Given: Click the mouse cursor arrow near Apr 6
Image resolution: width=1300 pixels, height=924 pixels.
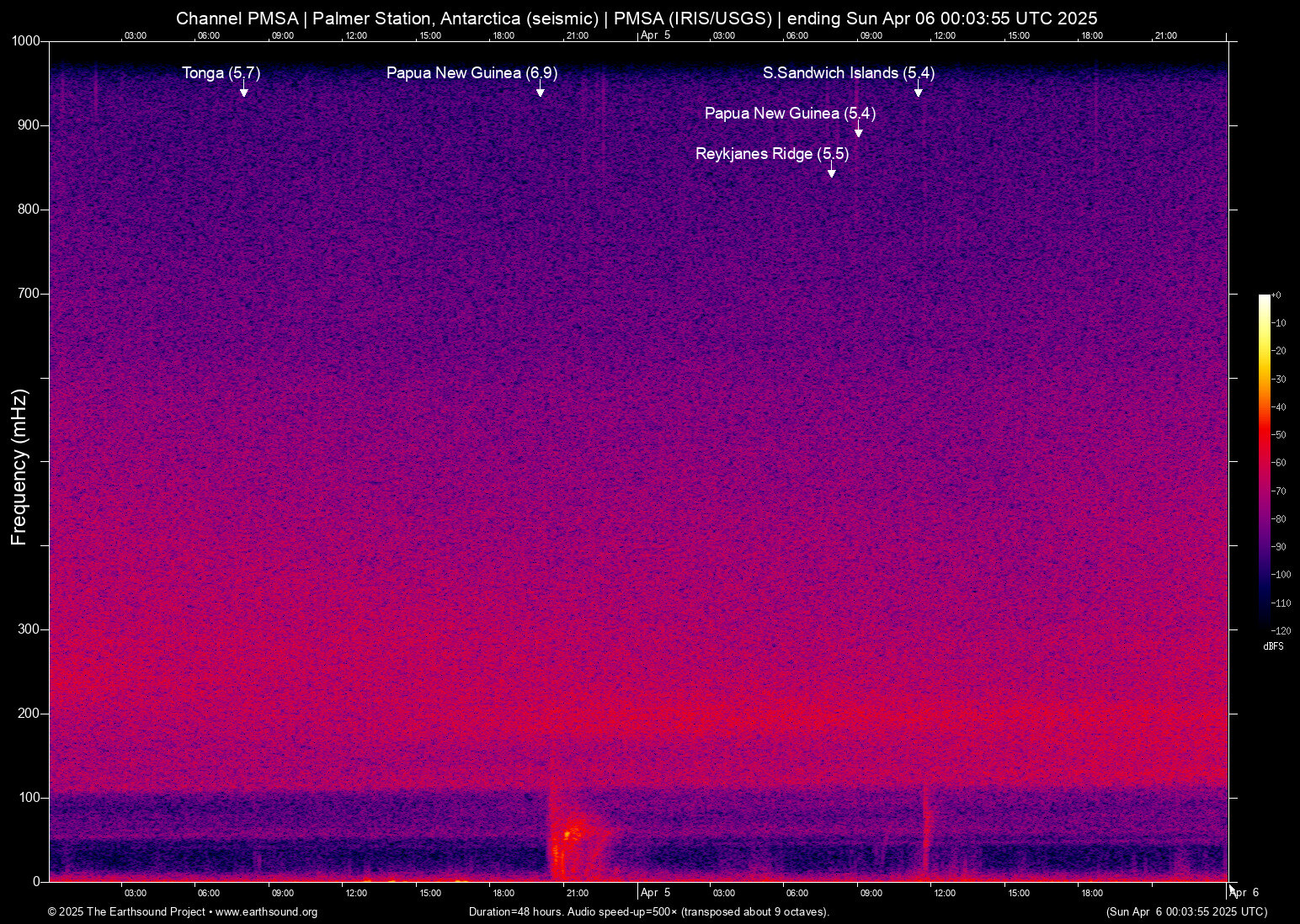Looking at the screenshot, I should (1232, 889).
